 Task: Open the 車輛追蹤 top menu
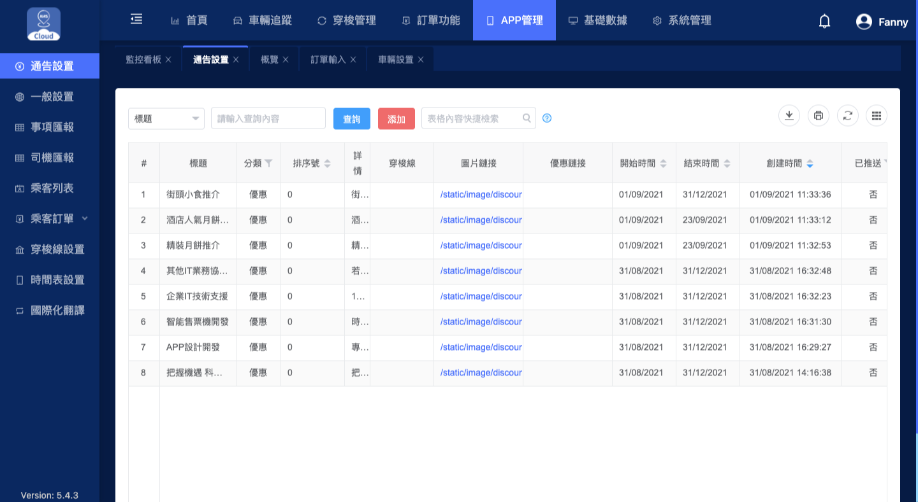[x=262, y=20]
